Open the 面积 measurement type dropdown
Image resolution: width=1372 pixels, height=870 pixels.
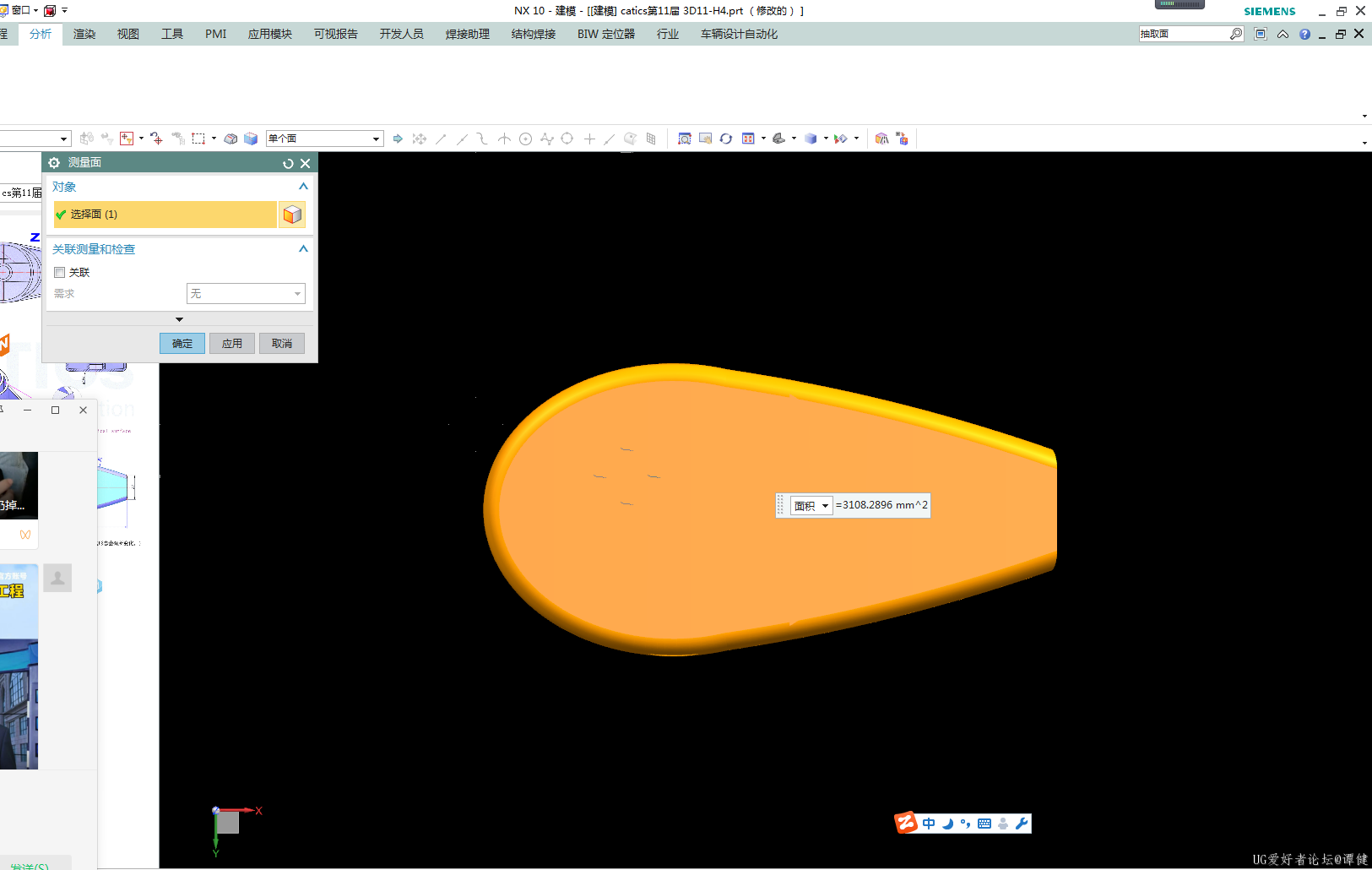[x=812, y=506]
